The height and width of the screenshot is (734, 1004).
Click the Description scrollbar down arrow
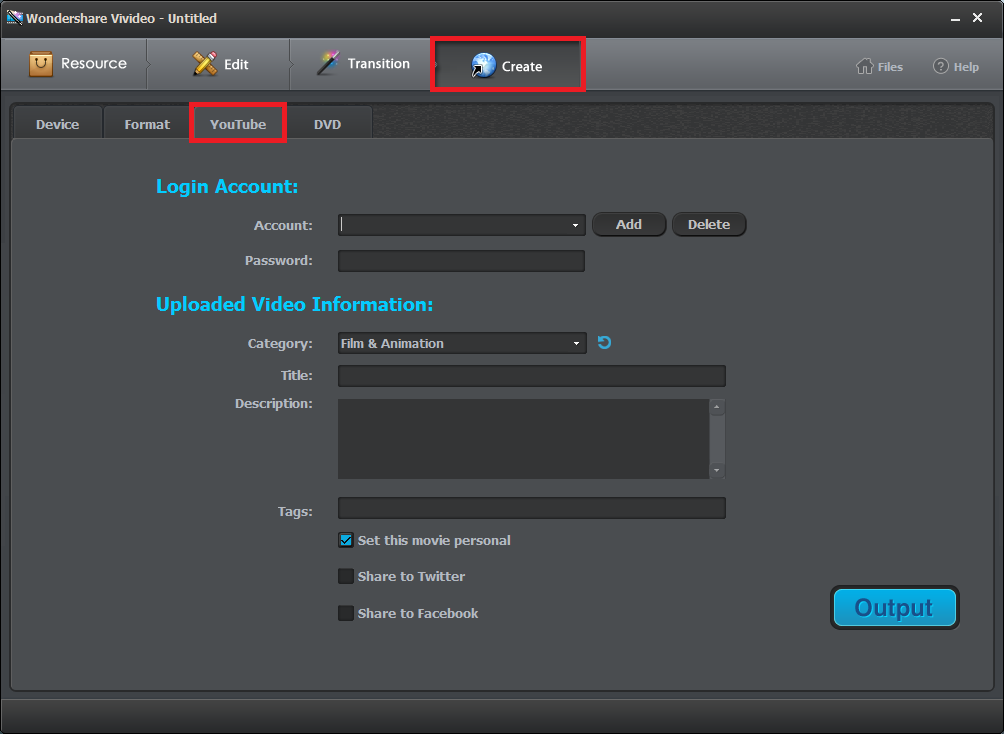pyautogui.click(x=717, y=471)
